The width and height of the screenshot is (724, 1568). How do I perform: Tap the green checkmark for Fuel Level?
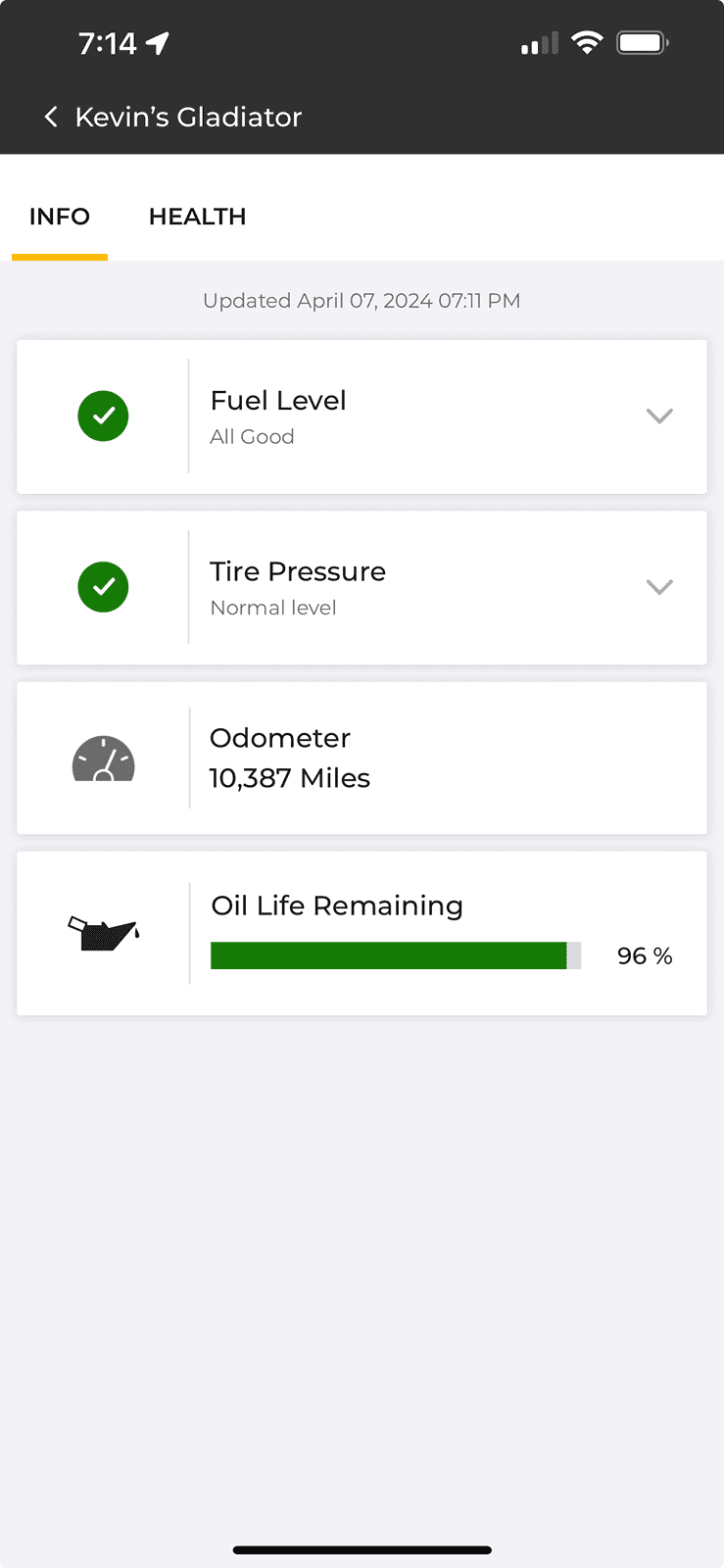(x=103, y=416)
